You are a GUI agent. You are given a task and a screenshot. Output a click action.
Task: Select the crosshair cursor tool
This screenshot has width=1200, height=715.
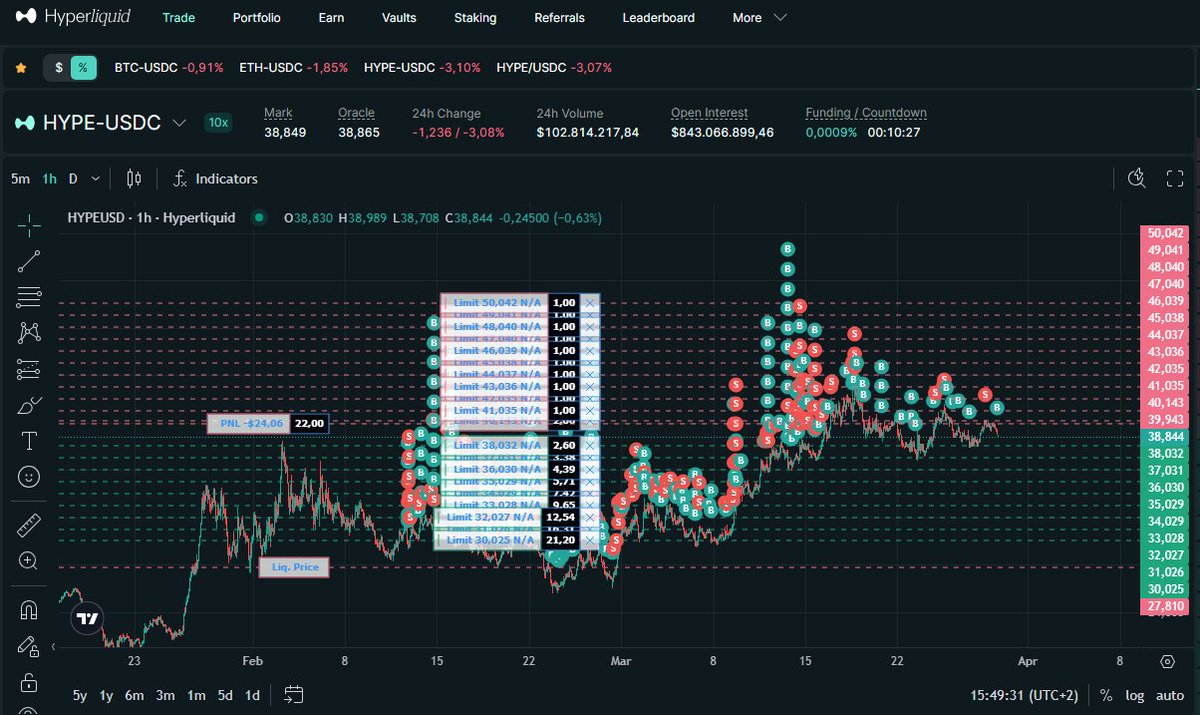29,225
